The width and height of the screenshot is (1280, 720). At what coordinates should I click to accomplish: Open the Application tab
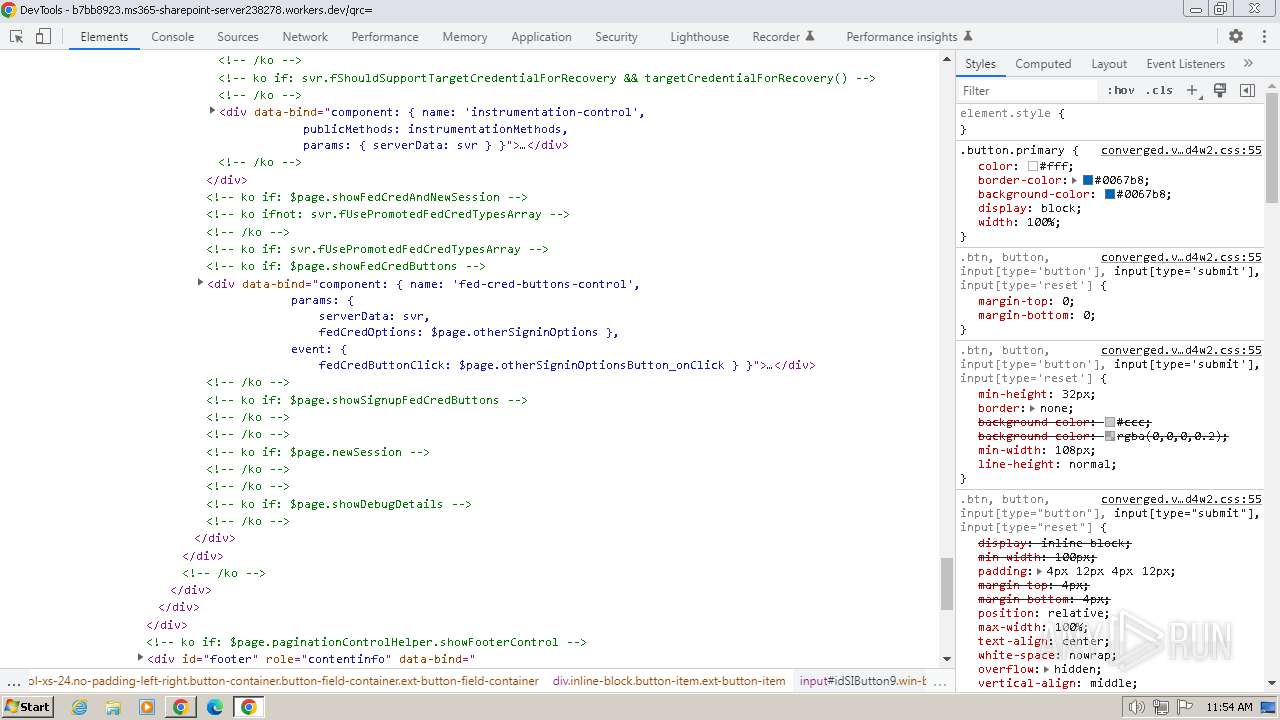coord(541,36)
